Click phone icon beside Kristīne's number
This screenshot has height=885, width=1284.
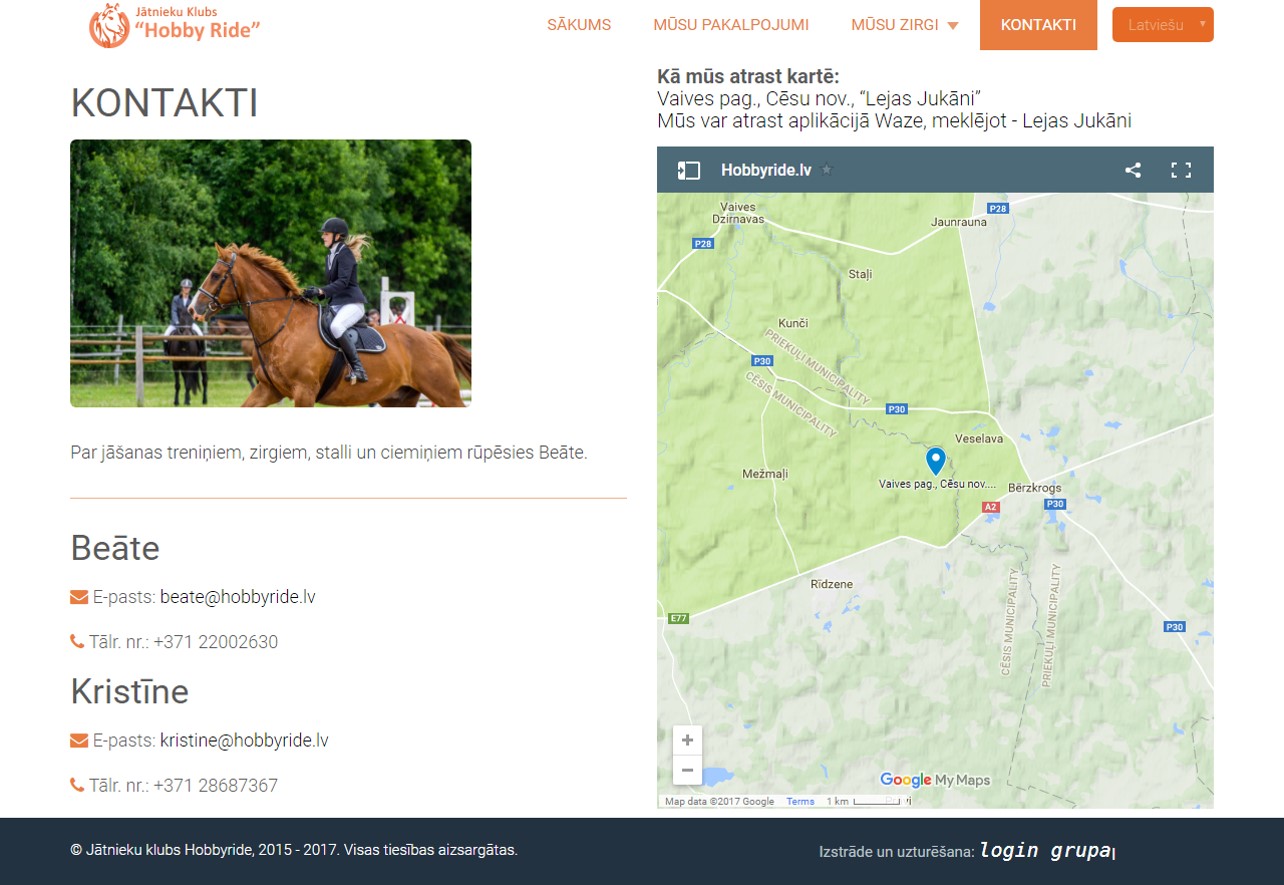tap(77, 785)
